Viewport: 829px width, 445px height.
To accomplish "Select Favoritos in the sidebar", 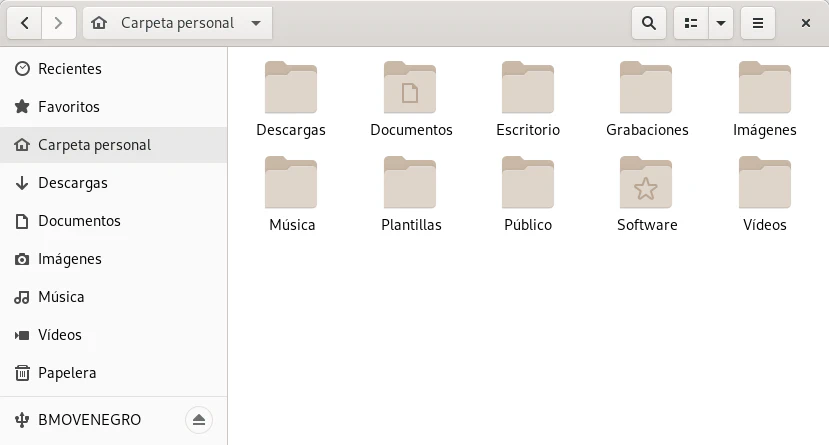I will [x=69, y=107].
